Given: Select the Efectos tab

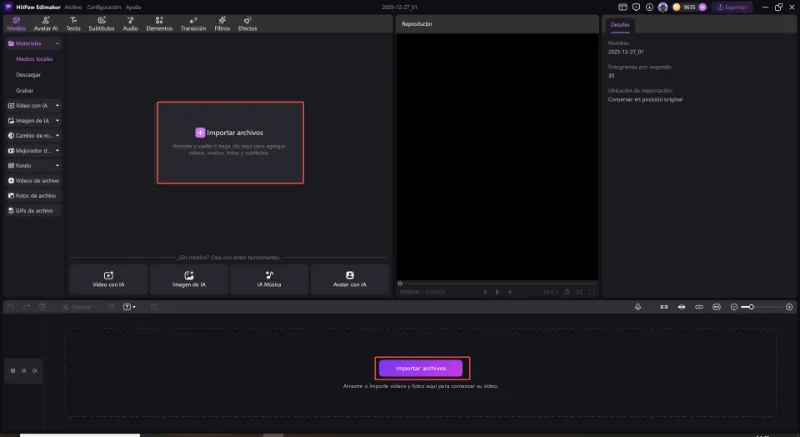Looking at the screenshot, I should [x=247, y=23].
